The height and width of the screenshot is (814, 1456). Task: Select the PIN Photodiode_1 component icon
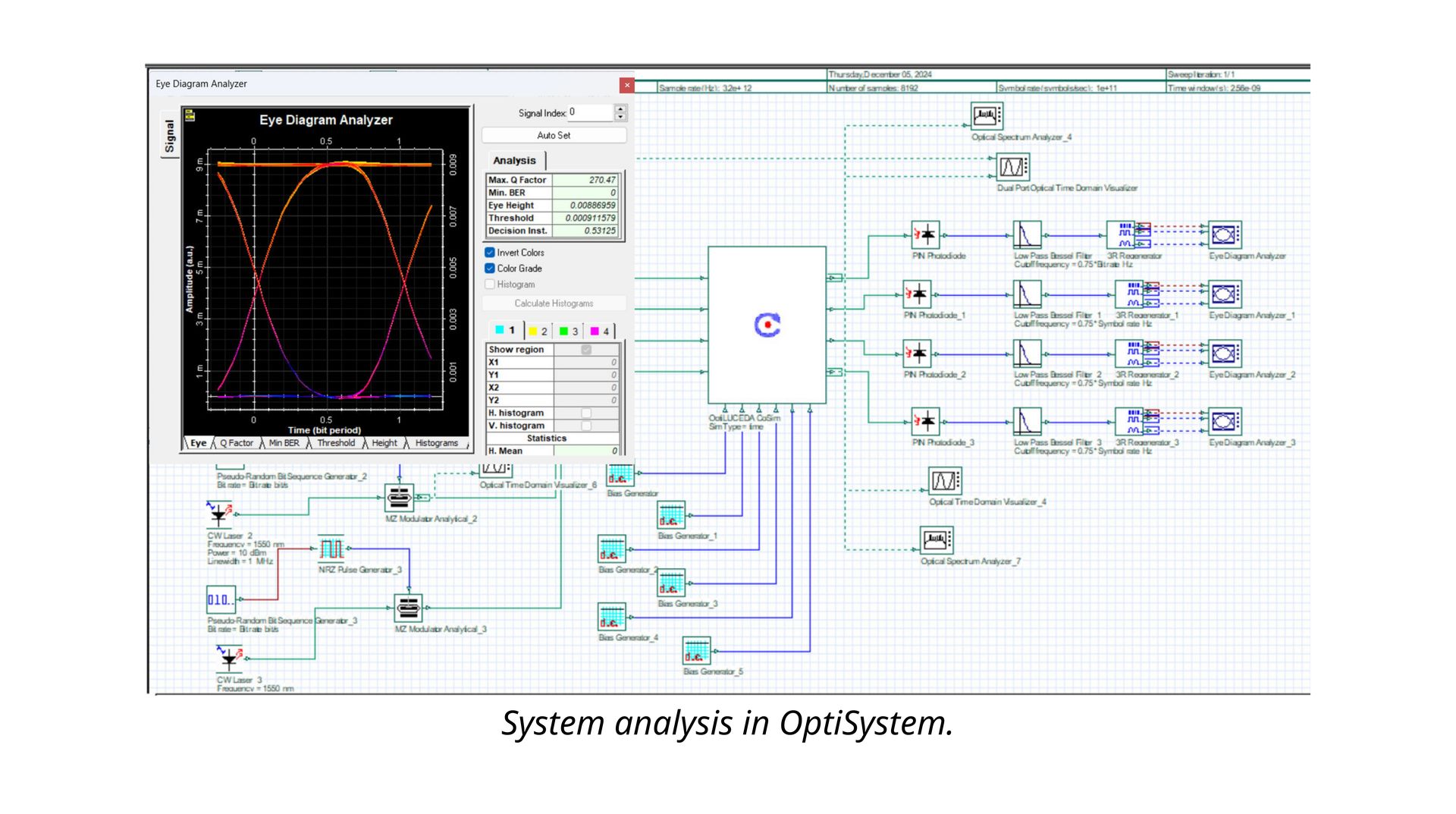click(917, 294)
